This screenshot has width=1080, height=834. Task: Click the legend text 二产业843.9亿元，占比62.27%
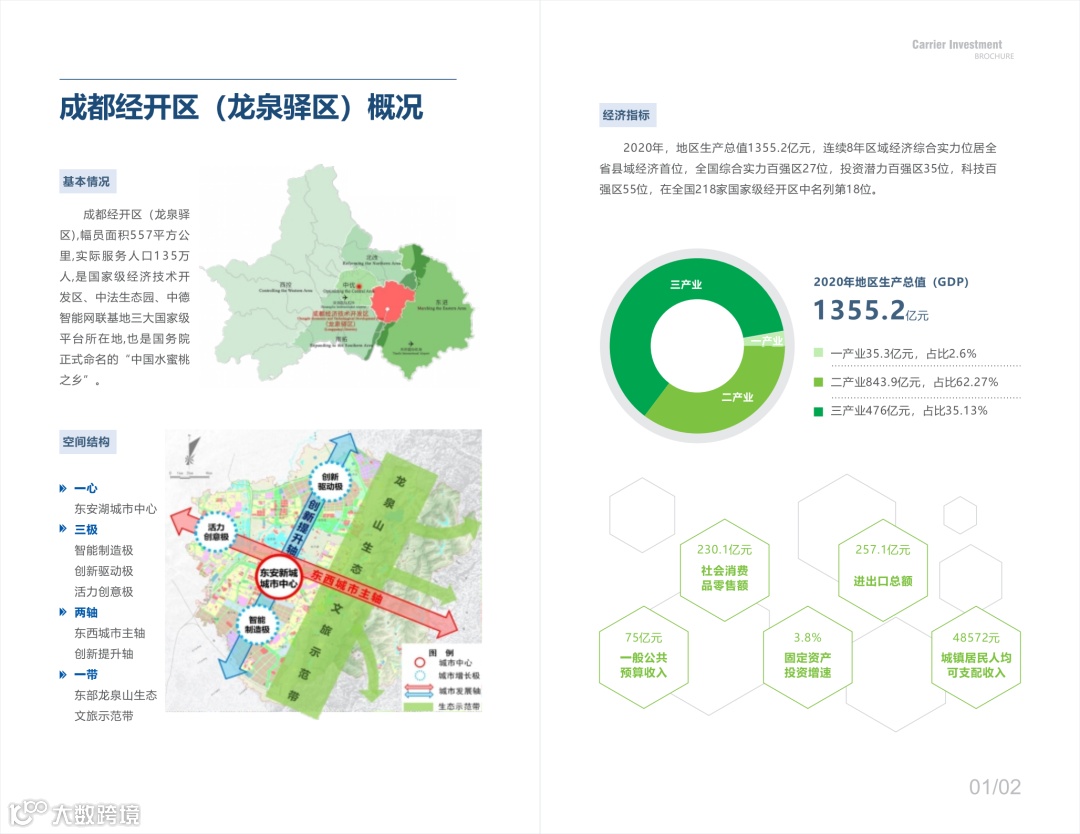pos(914,382)
